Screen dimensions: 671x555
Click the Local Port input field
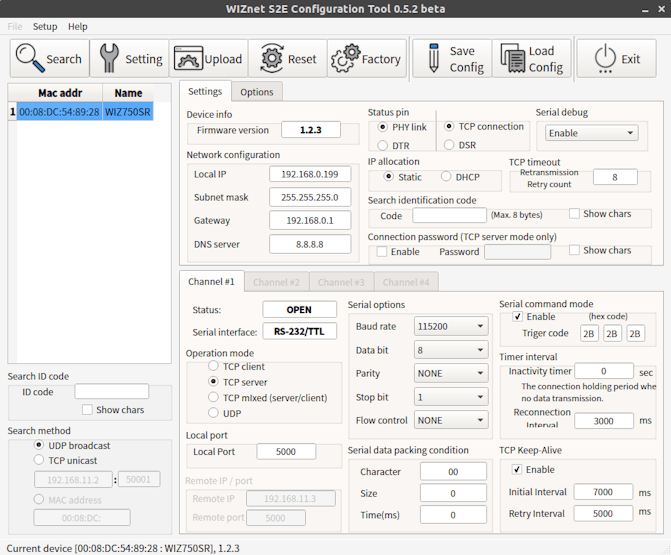286,451
